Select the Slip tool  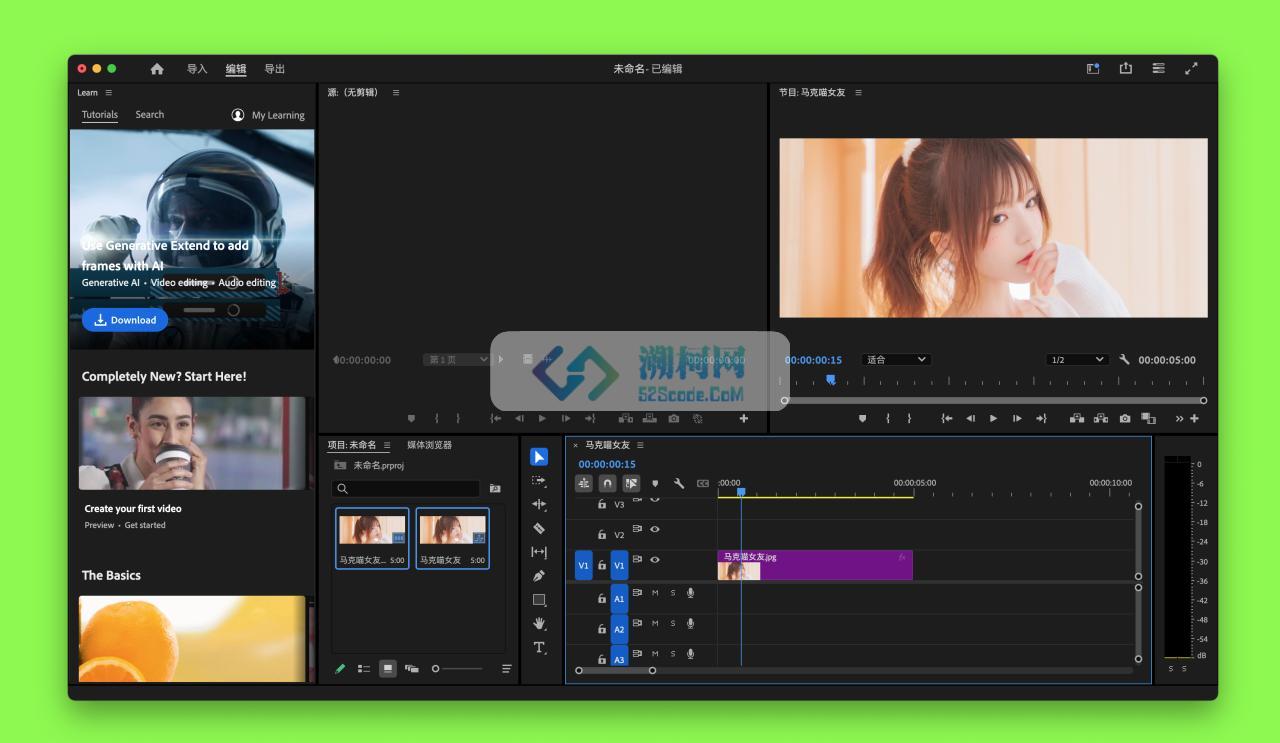539,552
